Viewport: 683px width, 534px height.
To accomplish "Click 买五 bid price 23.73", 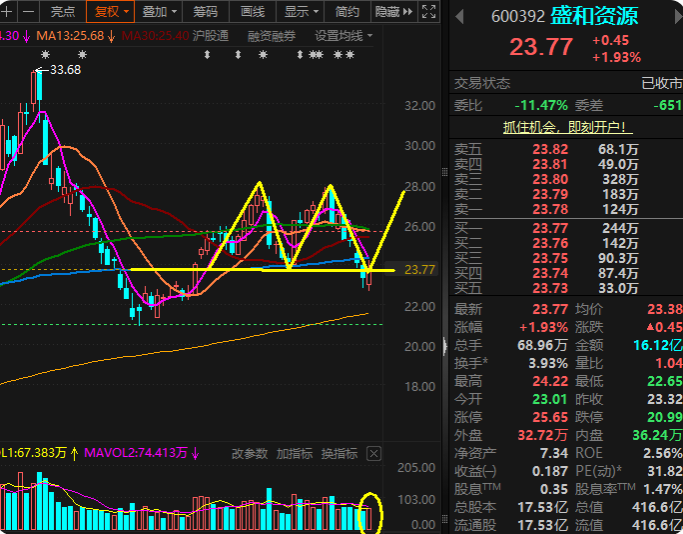I will [x=550, y=288].
